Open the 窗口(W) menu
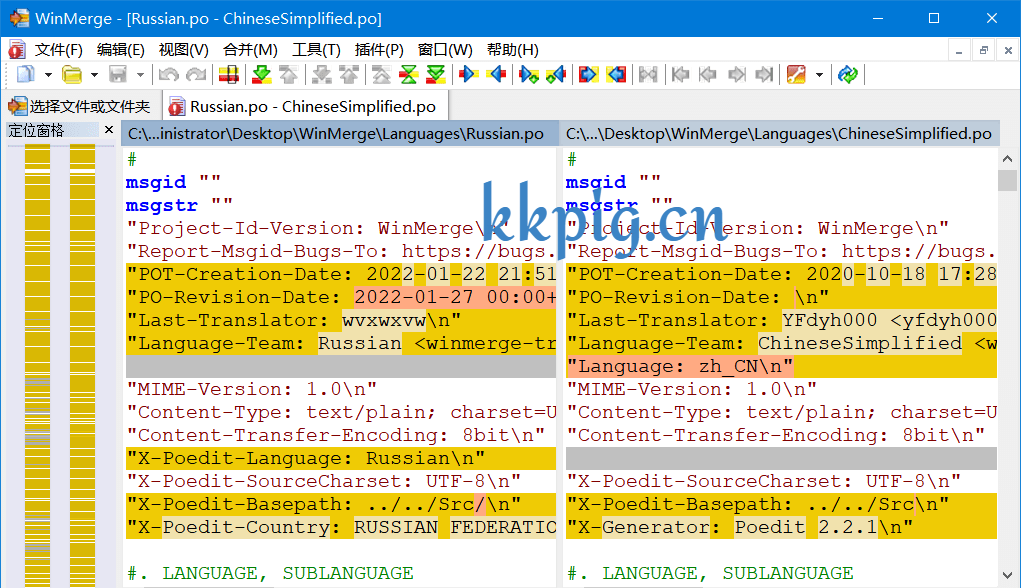The height and width of the screenshot is (588, 1021). pyautogui.click(x=445, y=50)
